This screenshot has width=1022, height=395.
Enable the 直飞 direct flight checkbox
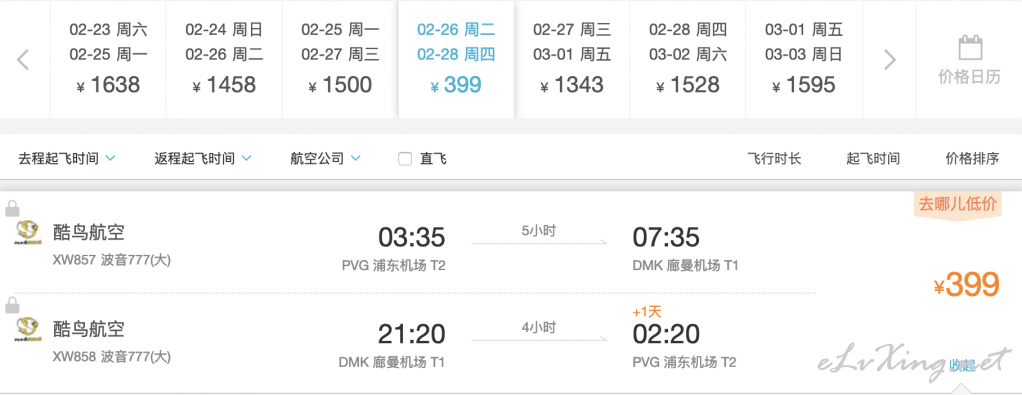click(405, 158)
